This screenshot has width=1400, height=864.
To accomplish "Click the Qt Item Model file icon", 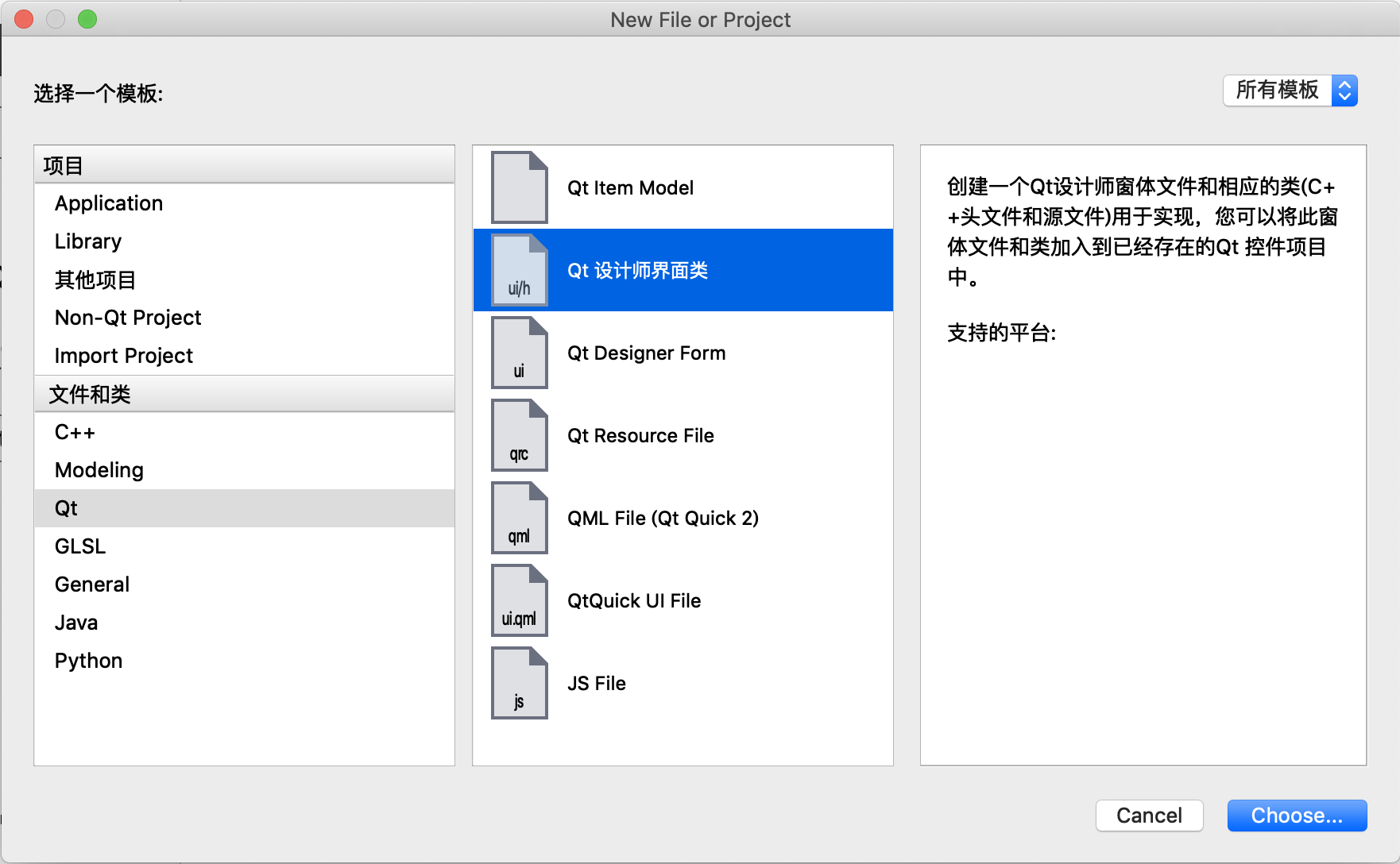I will click(519, 187).
